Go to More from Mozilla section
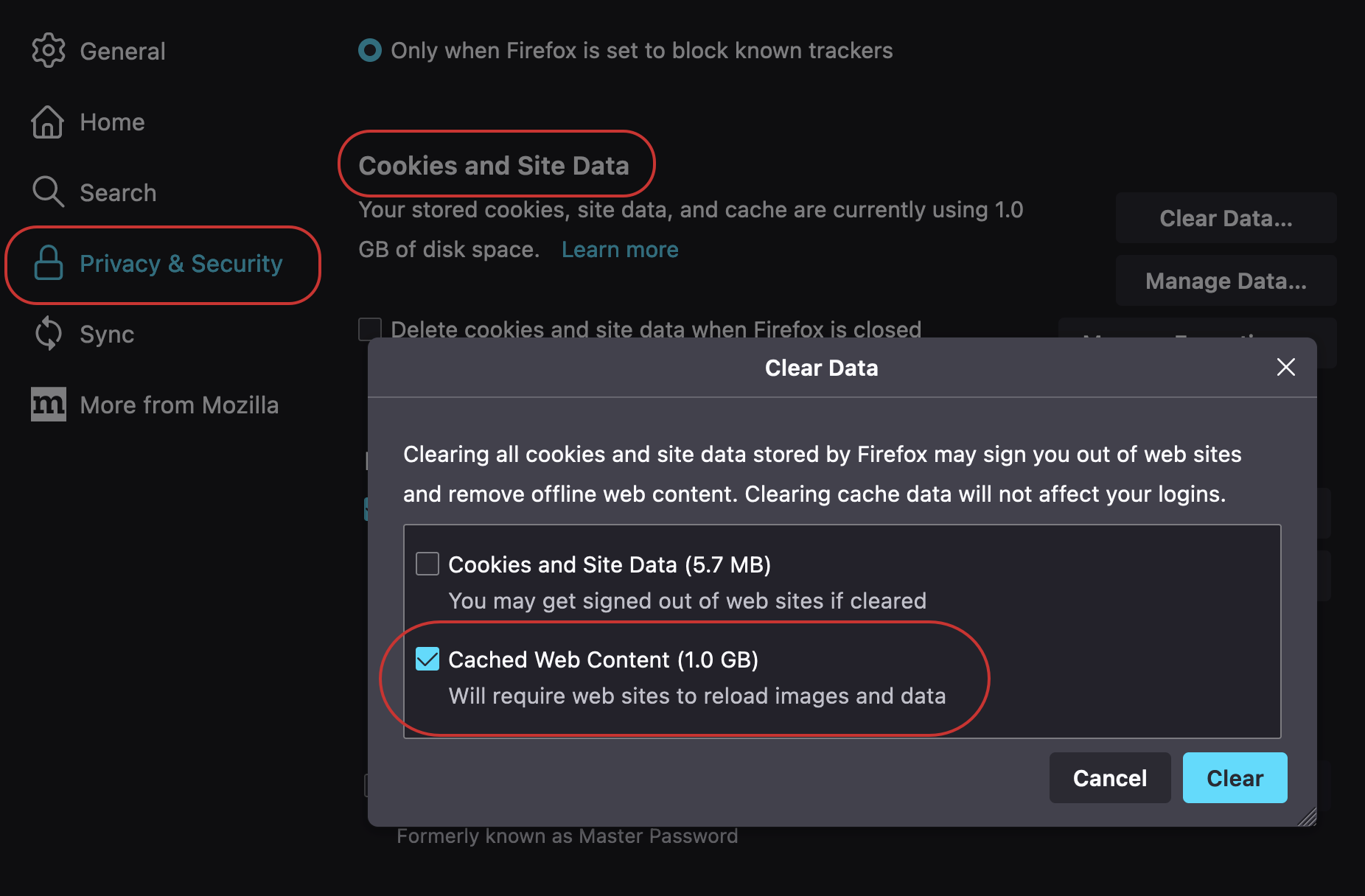The image size is (1365, 896). [179, 405]
